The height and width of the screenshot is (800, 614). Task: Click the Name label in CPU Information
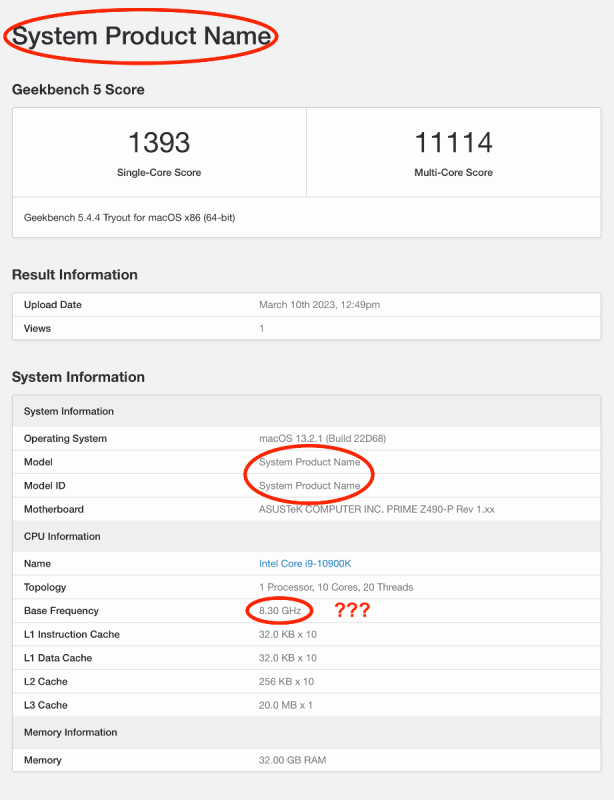pyautogui.click(x=37, y=563)
